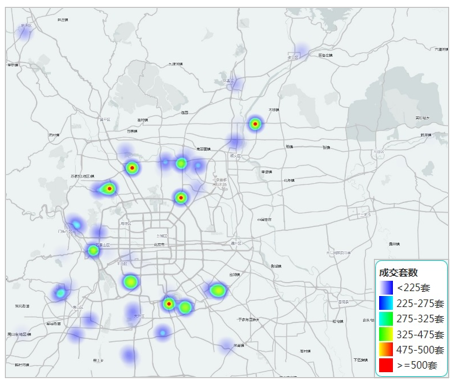
Task: Click the red >=500套 legend swatch
Action: tap(386, 365)
